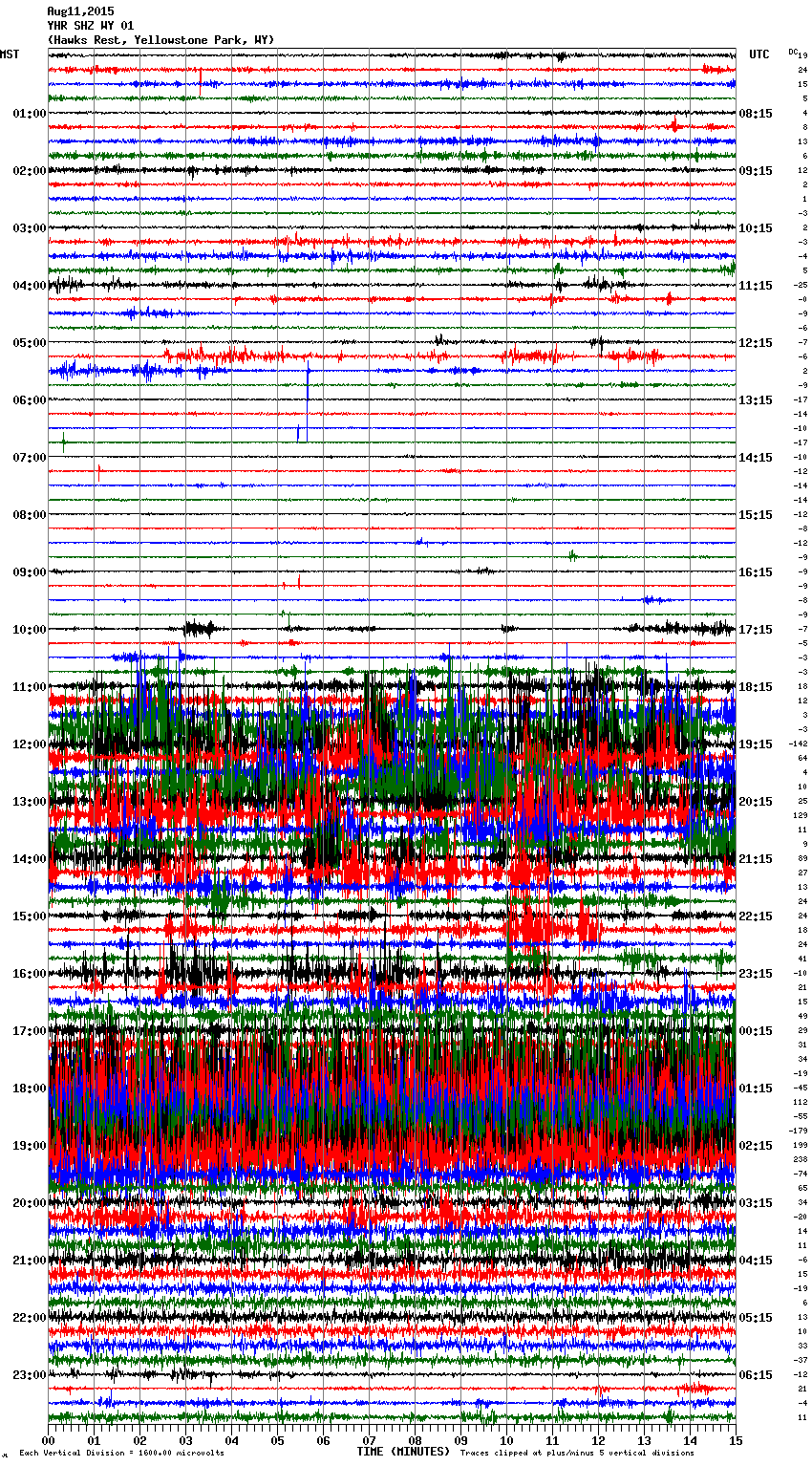Select the UTC time label '11:15'
The image size is (812, 1466).
pos(756,286)
